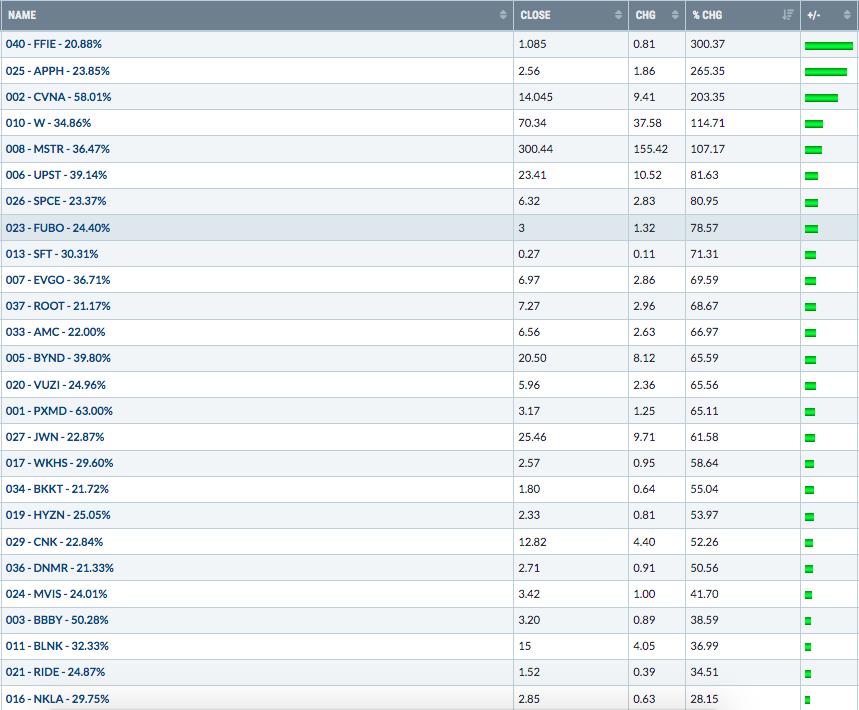The height and width of the screenshot is (710, 859).
Task: Open the 008 - MSTR - 36.47% link
Action: [58, 149]
